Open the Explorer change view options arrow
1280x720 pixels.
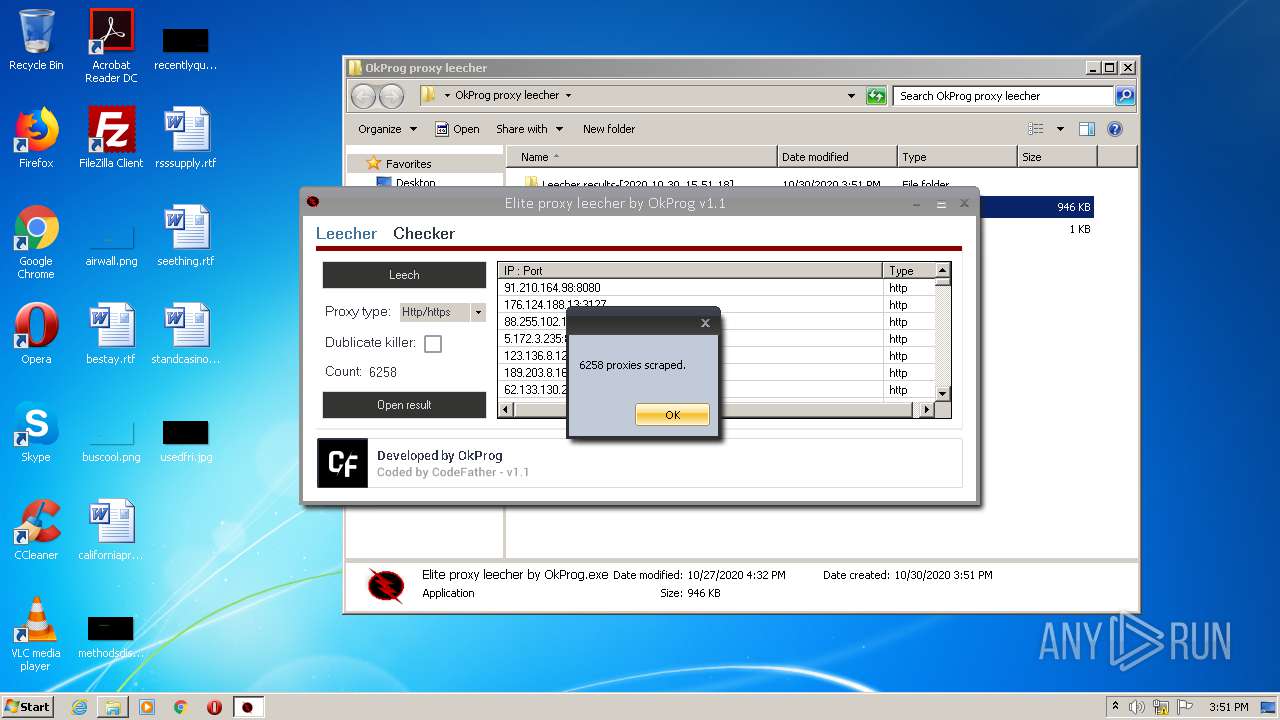[1060, 129]
